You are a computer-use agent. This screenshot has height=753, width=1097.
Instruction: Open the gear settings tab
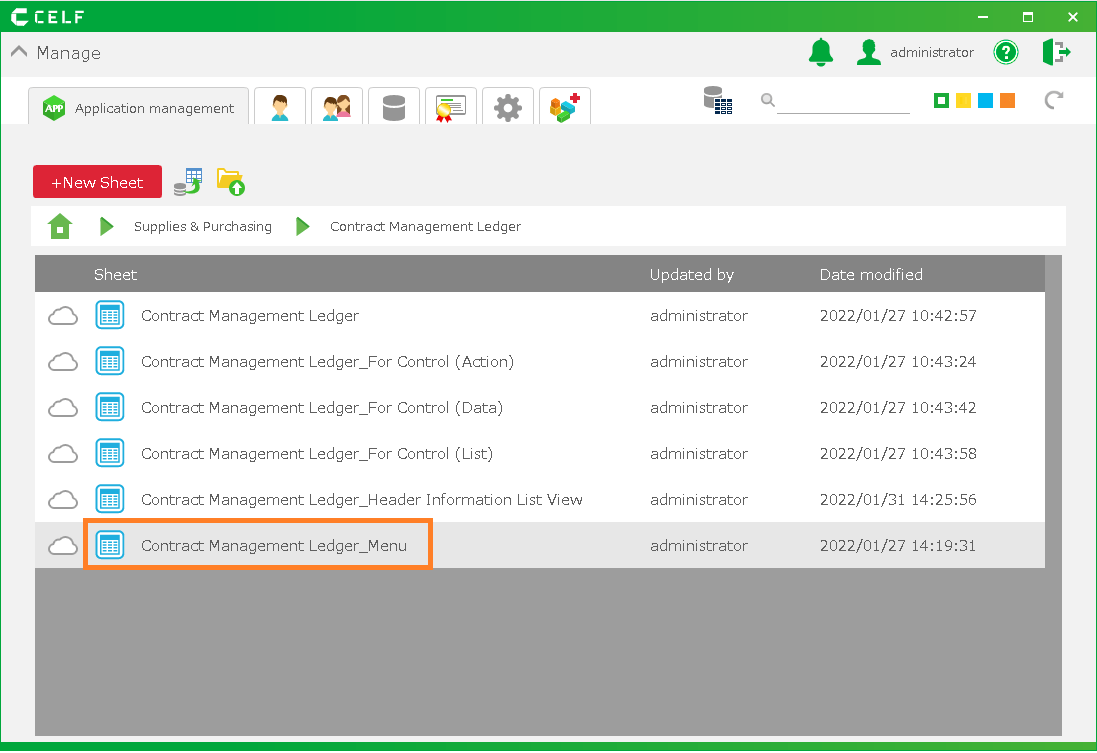click(508, 107)
